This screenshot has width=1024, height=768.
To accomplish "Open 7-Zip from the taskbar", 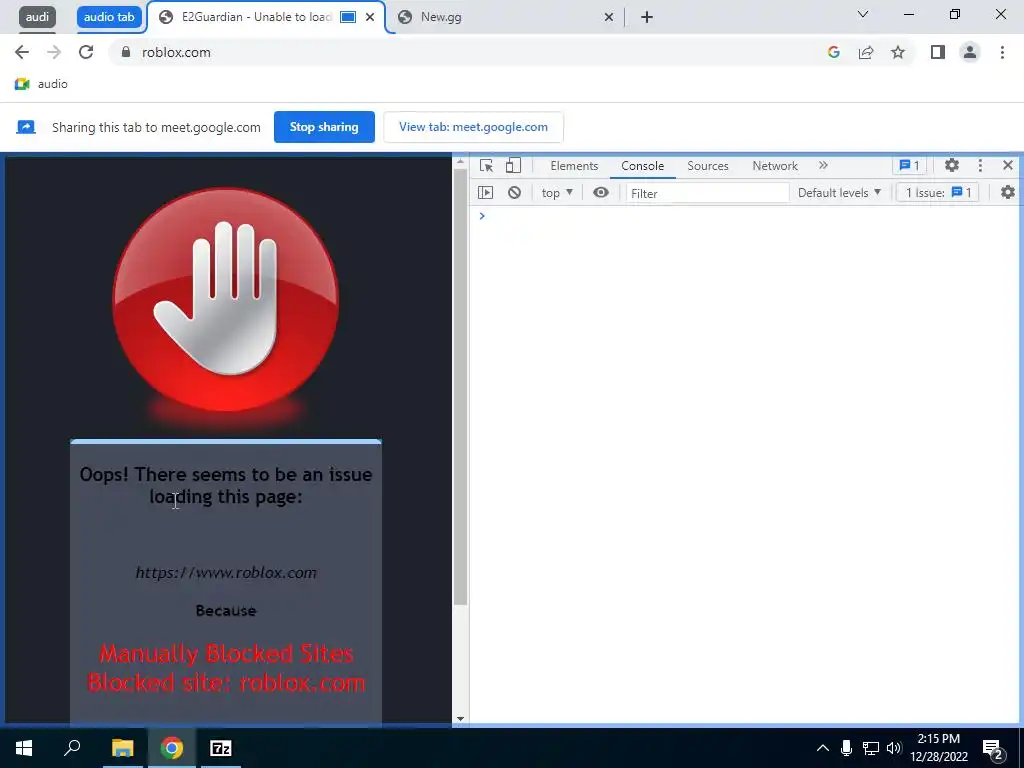I will (221, 748).
